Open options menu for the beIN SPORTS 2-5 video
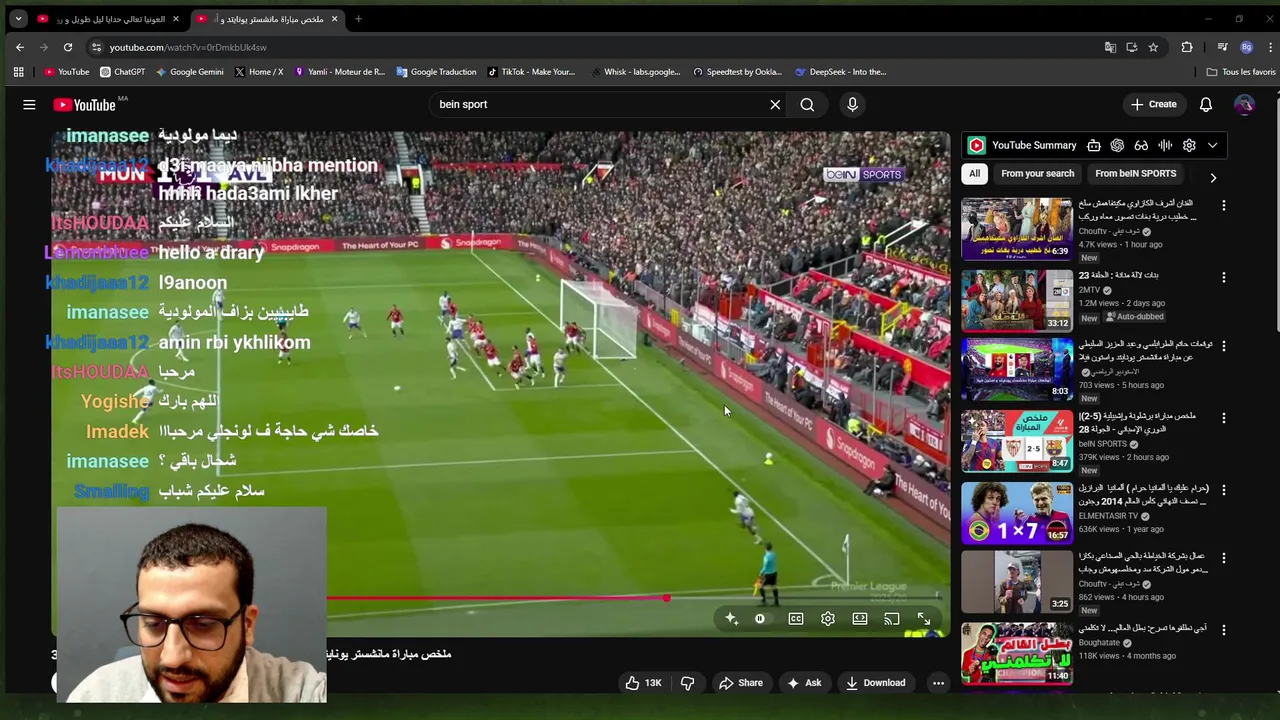 [1224, 417]
